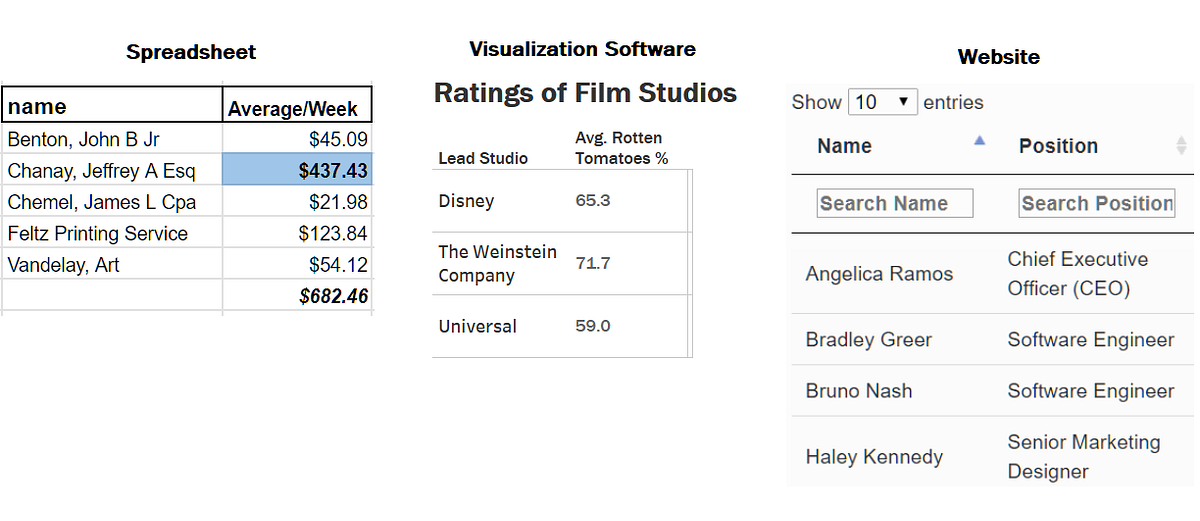This screenshot has width=1200, height=521.
Task: Click the Average/Week header cell
Action: point(297,106)
